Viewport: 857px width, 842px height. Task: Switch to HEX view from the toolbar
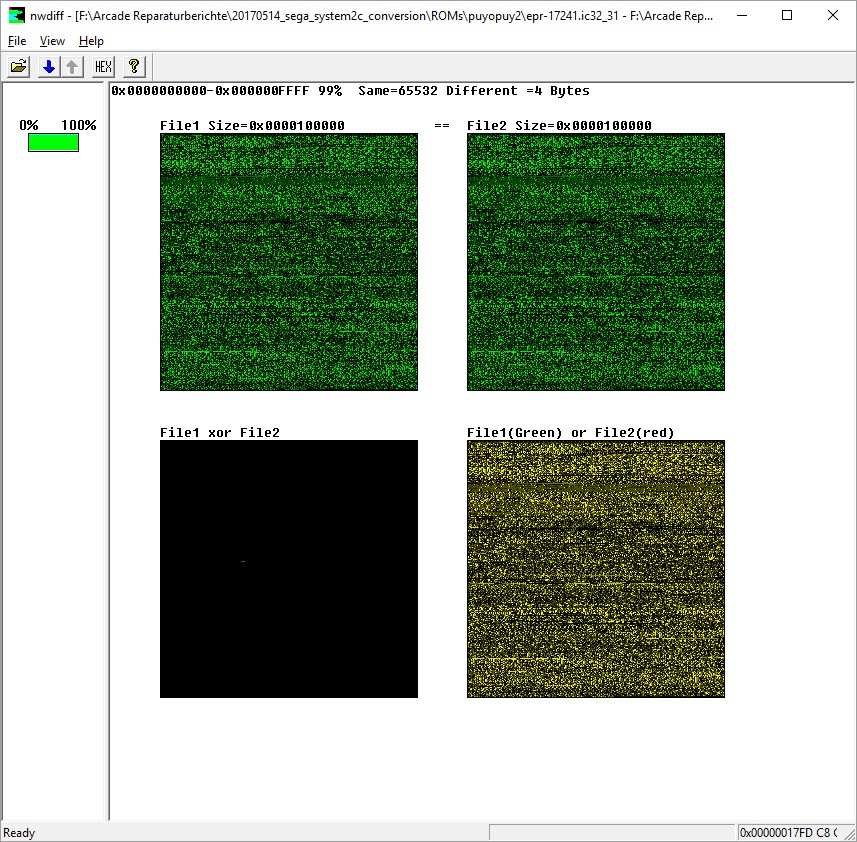click(x=103, y=67)
